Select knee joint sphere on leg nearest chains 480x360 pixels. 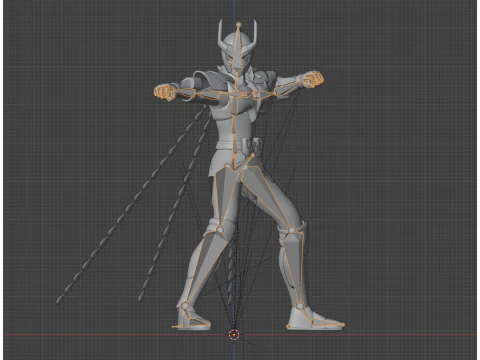(x=220, y=229)
